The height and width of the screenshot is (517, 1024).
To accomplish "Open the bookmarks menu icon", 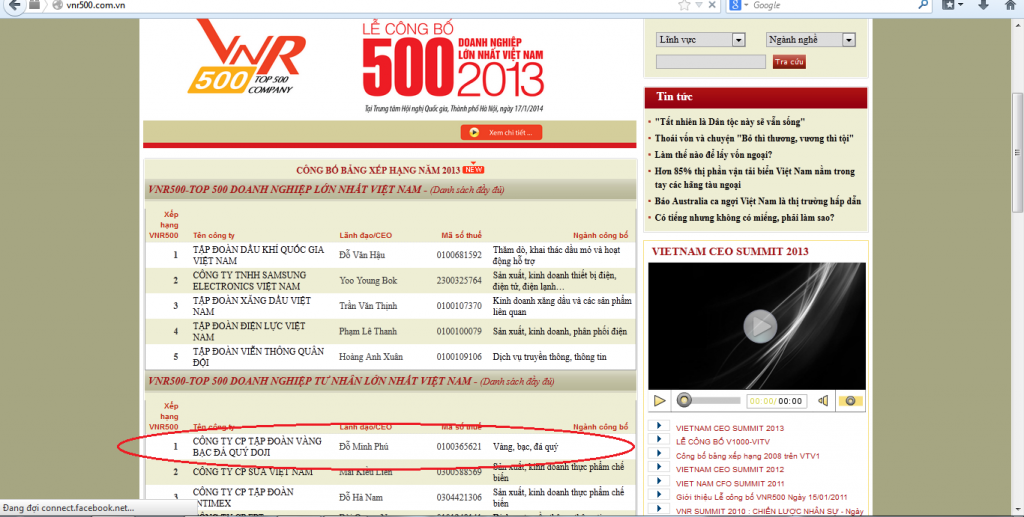I will click(x=952, y=5).
